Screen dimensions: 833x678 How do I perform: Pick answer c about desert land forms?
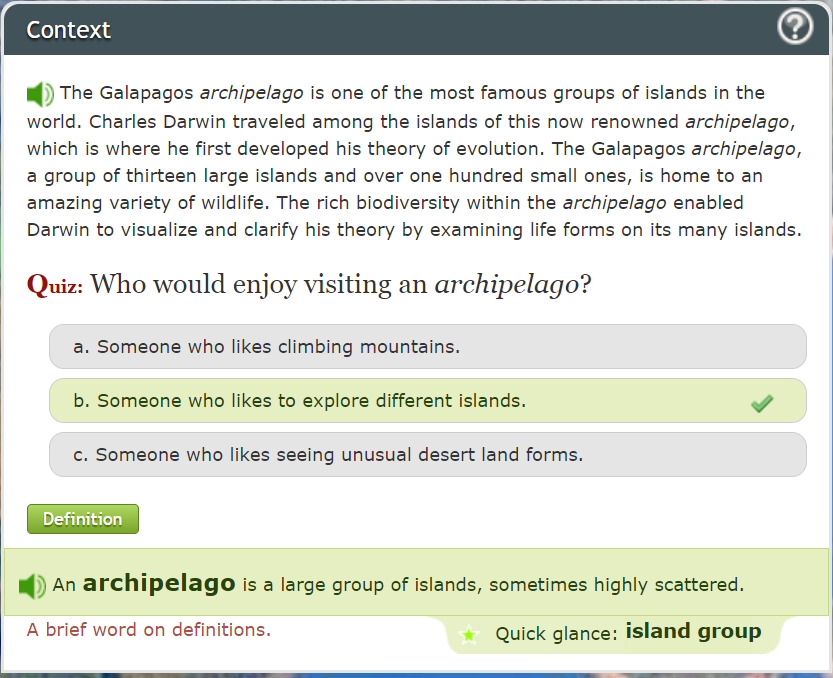click(427, 455)
